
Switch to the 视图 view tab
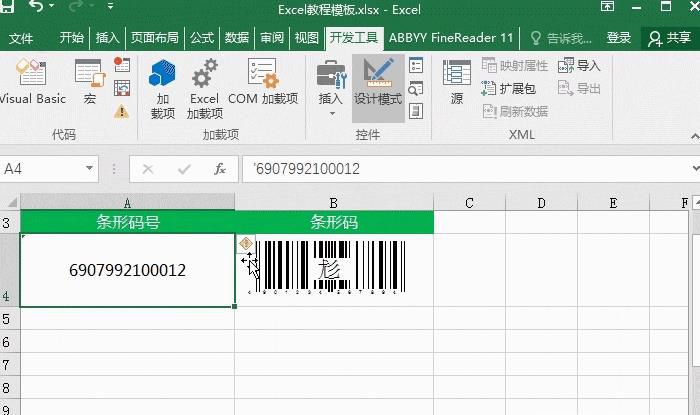pos(307,38)
